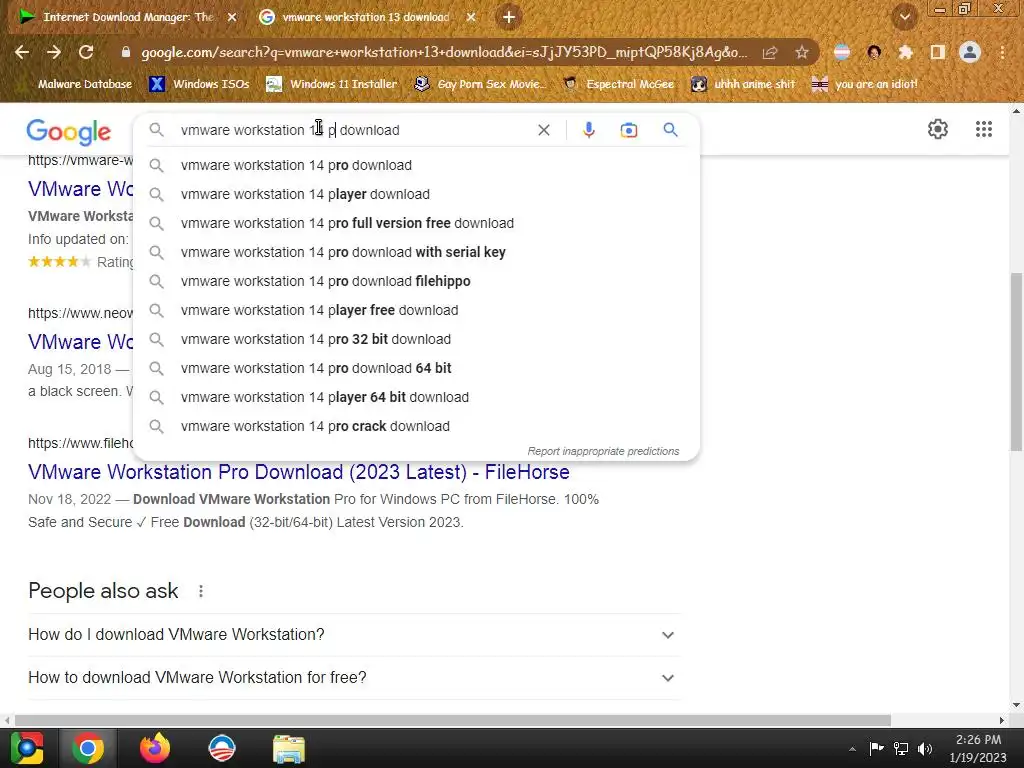Click inside the Google search text field
Viewport: 1024px width, 768px height.
[x=353, y=130]
